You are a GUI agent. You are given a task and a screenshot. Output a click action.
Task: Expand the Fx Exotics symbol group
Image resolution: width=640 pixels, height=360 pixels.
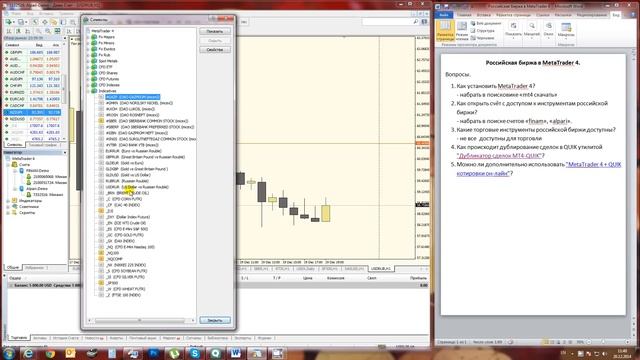pos(88,49)
